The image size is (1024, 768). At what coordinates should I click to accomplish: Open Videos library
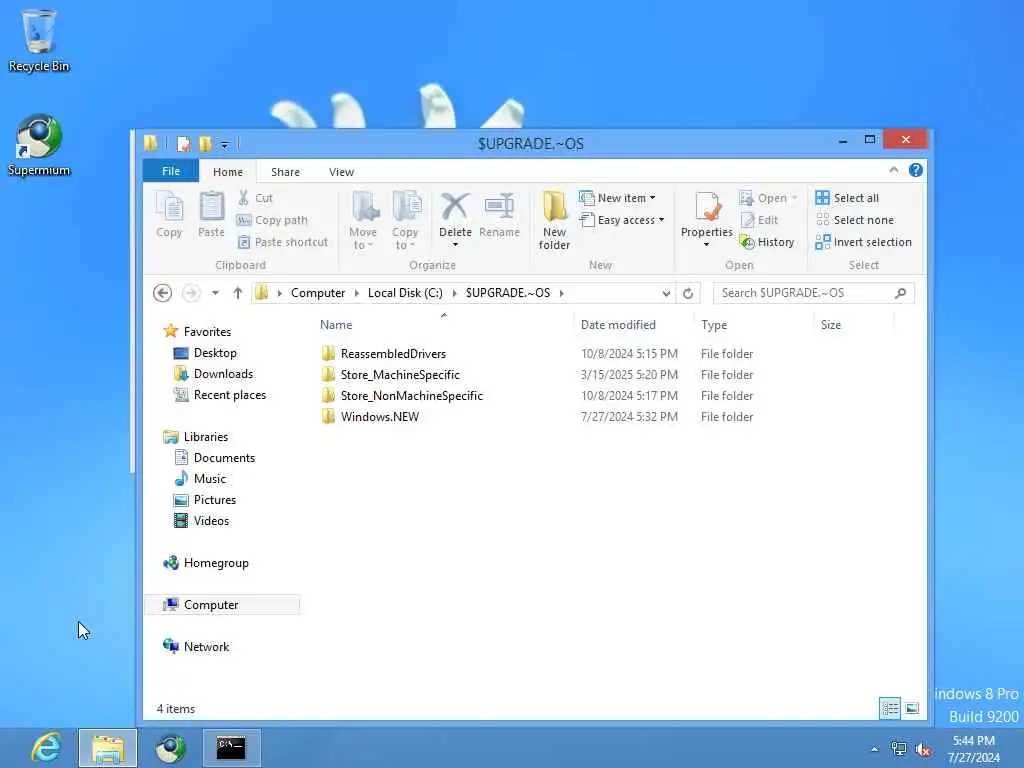(x=202, y=520)
